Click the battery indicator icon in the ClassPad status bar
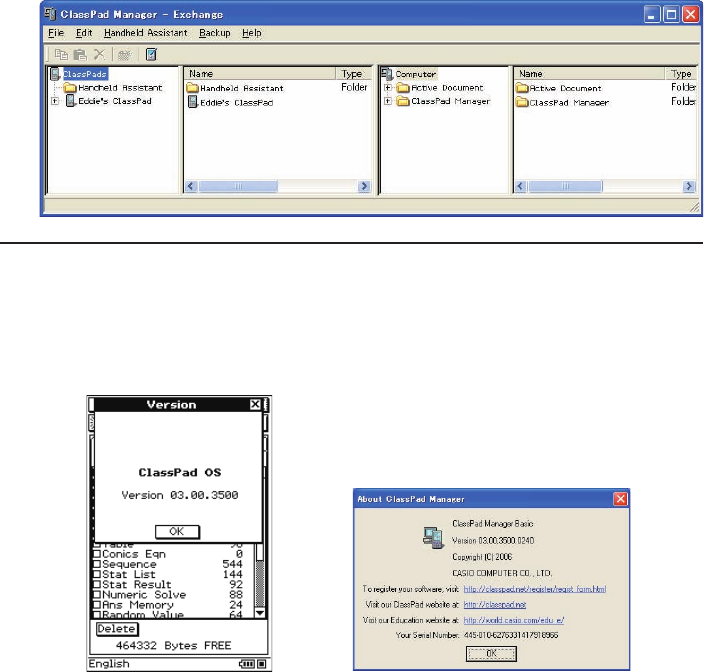The image size is (704, 672). pyautogui.click(x=247, y=663)
